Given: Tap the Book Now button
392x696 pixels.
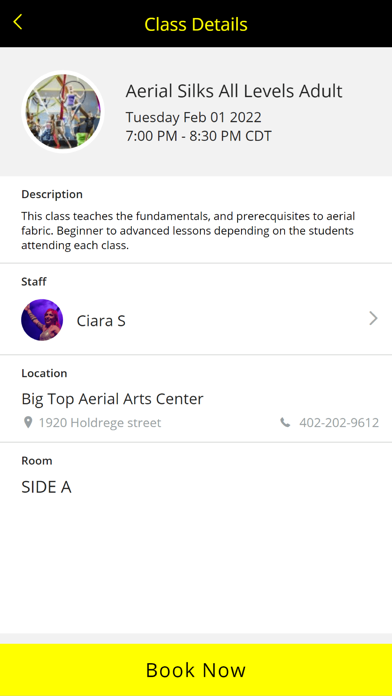Looking at the screenshot, I should [196, 670].
